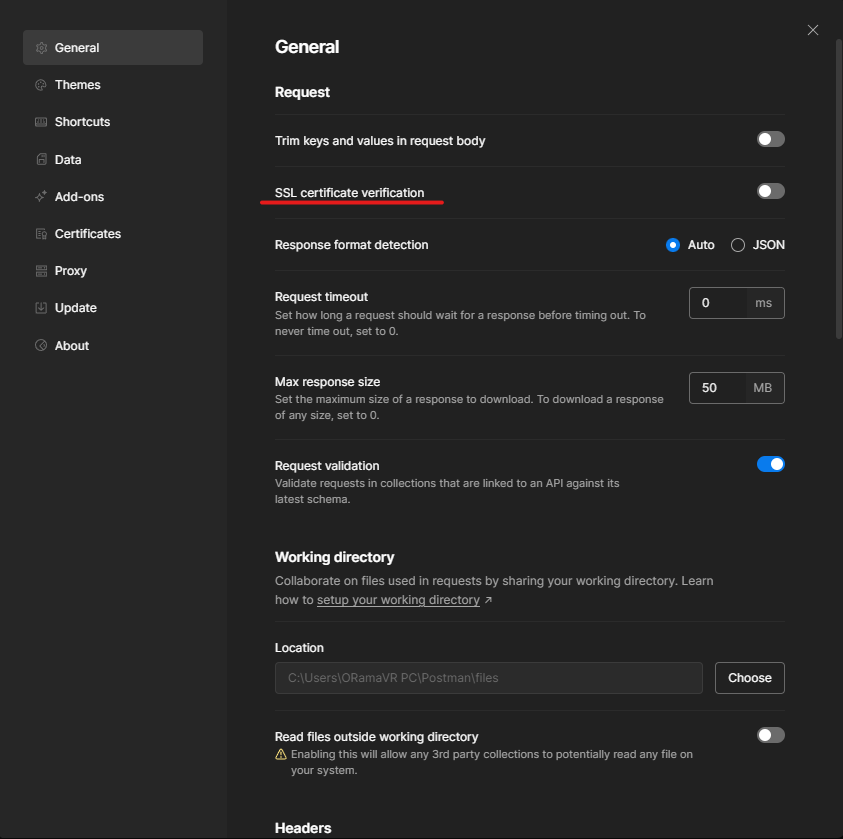
Task: Select JSON response format detection
Action: click(x=738, y=245)
